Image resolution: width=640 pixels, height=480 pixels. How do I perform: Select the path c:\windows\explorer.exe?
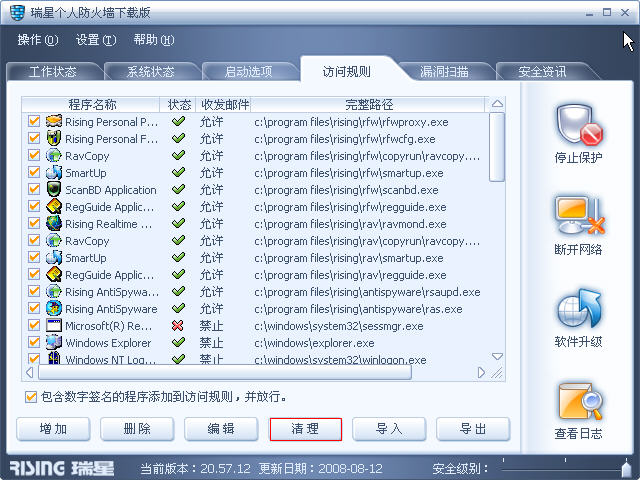point(314,343)
